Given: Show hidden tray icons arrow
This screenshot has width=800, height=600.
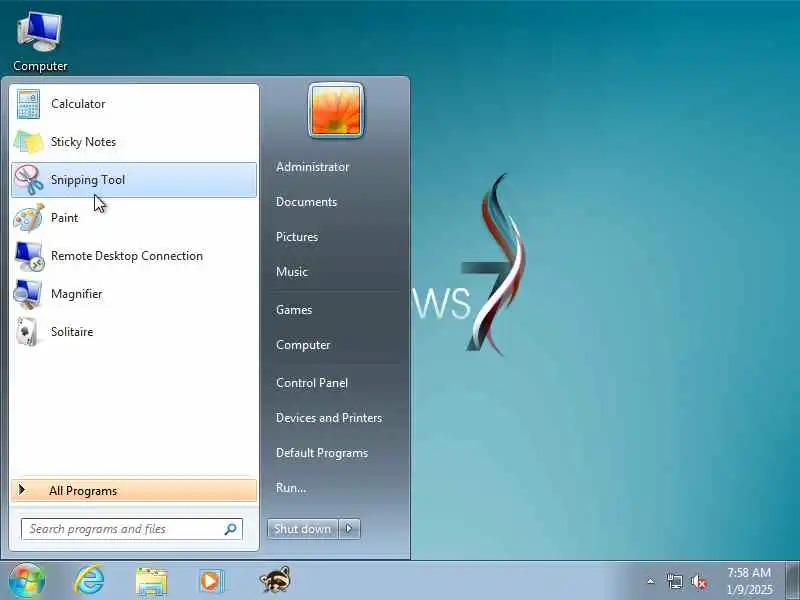Looking at the screenshot, I should 651,581.
